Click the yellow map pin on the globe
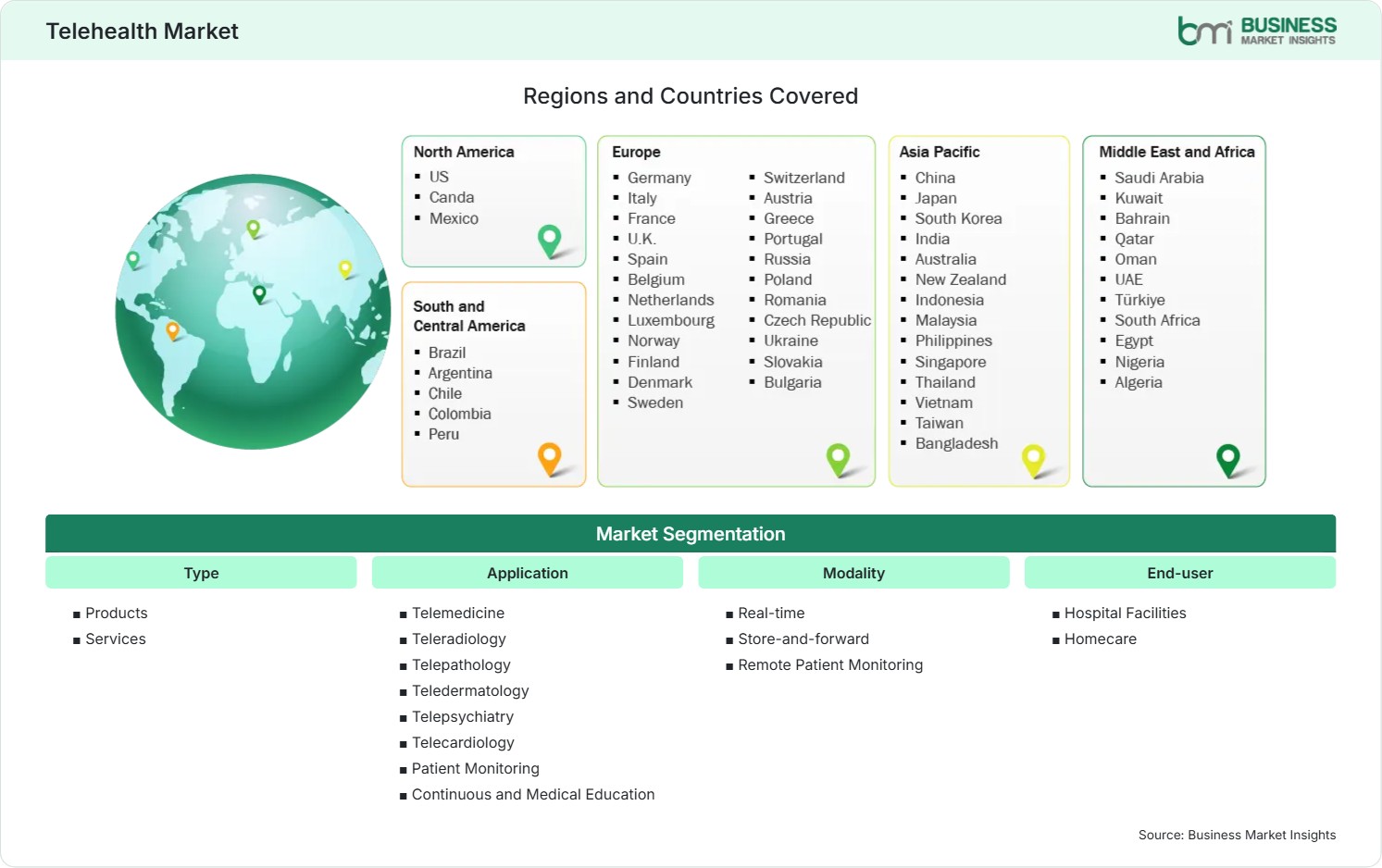This screenshot has height=868, width=1382. (x=345, y=269)
